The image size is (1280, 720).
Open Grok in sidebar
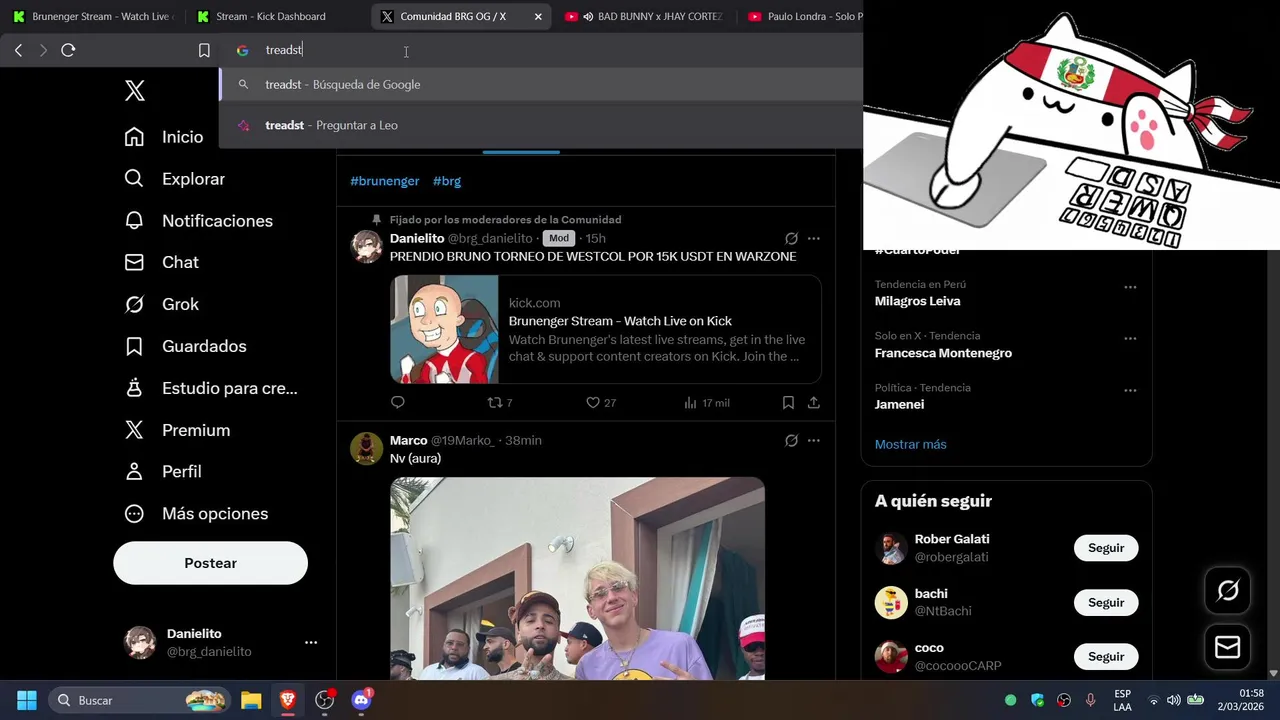[162, 304]
